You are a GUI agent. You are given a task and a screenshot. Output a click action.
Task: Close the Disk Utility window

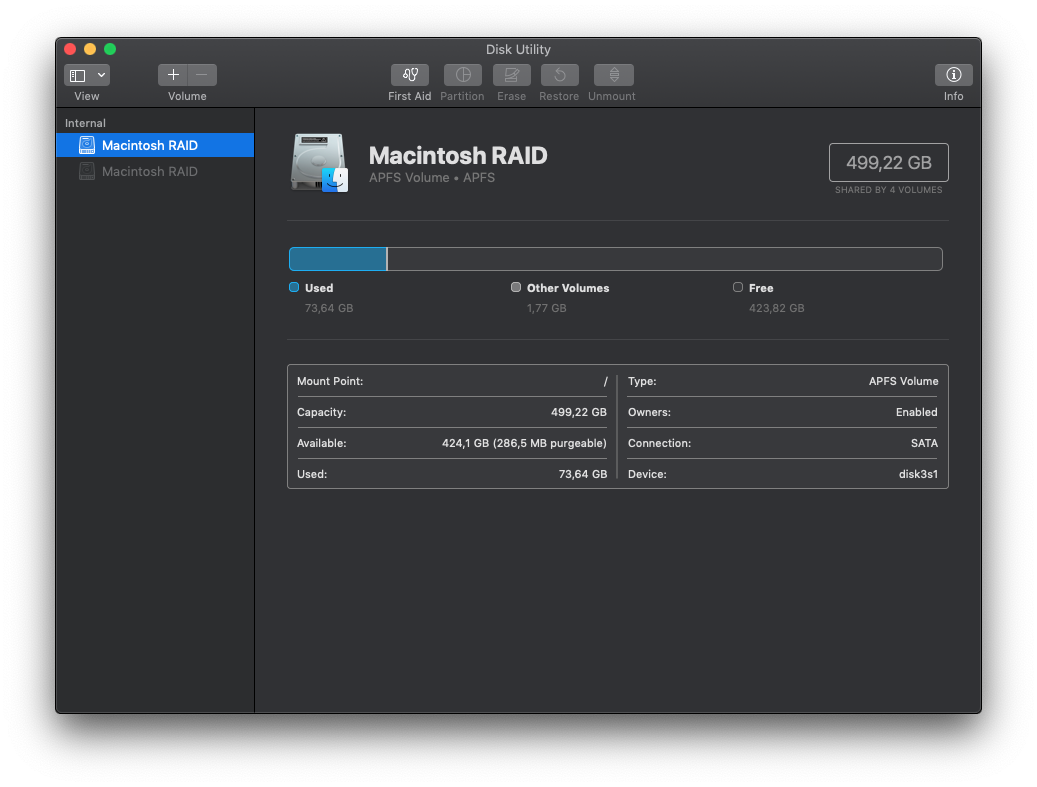tap(70, 49)
